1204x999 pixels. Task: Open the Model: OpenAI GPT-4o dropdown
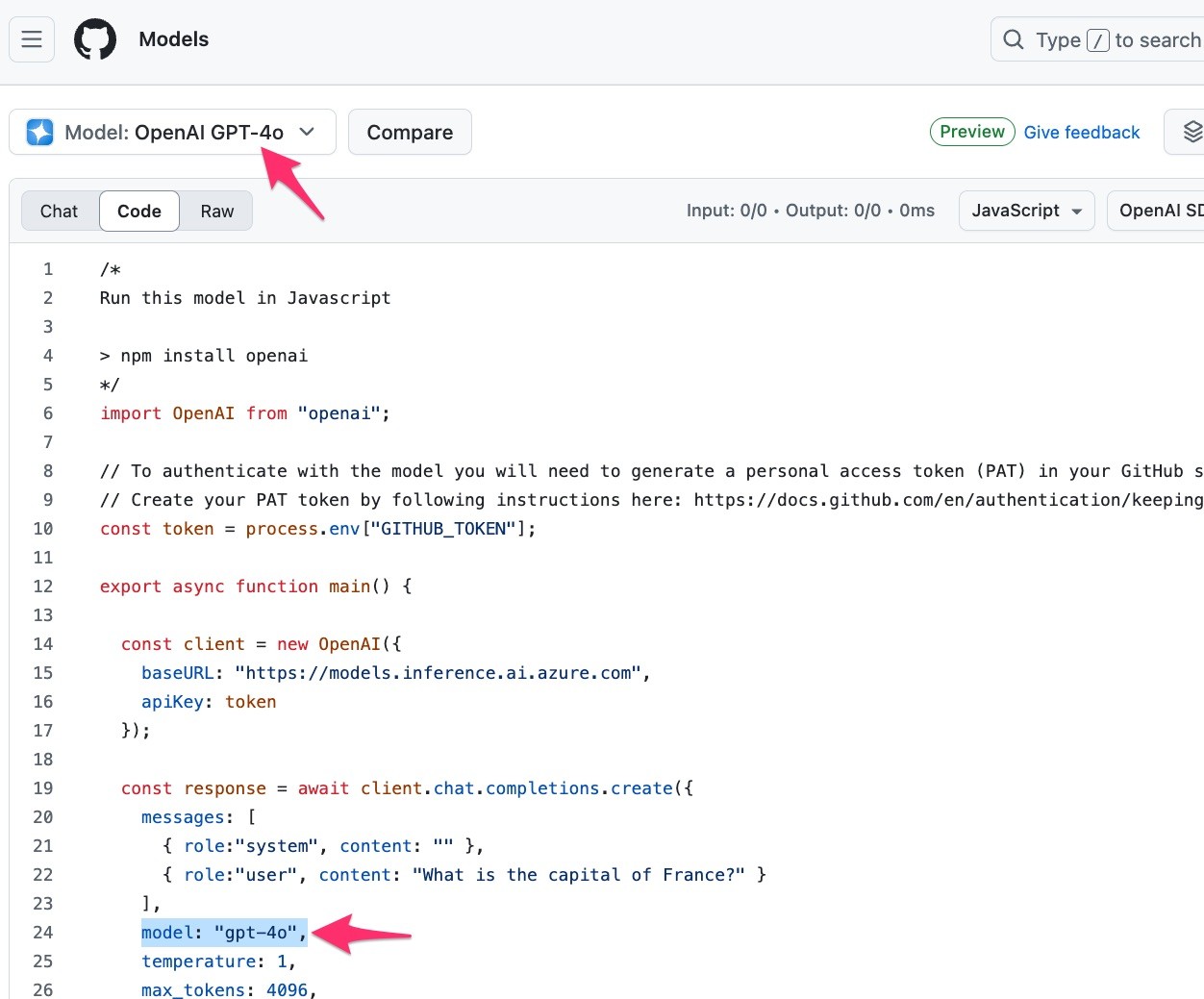click(x=172, y=132)
